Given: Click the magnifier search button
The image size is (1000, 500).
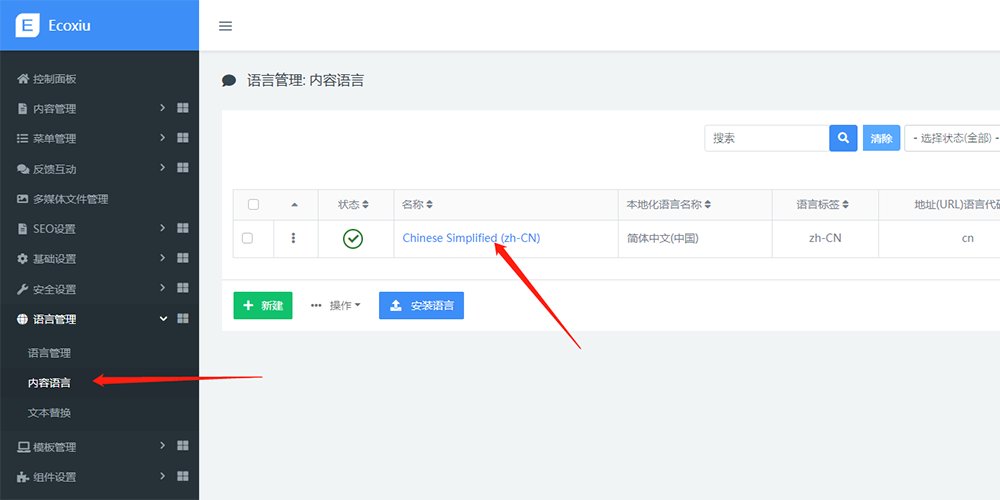Looking at the screenshot, I should 843,138.
